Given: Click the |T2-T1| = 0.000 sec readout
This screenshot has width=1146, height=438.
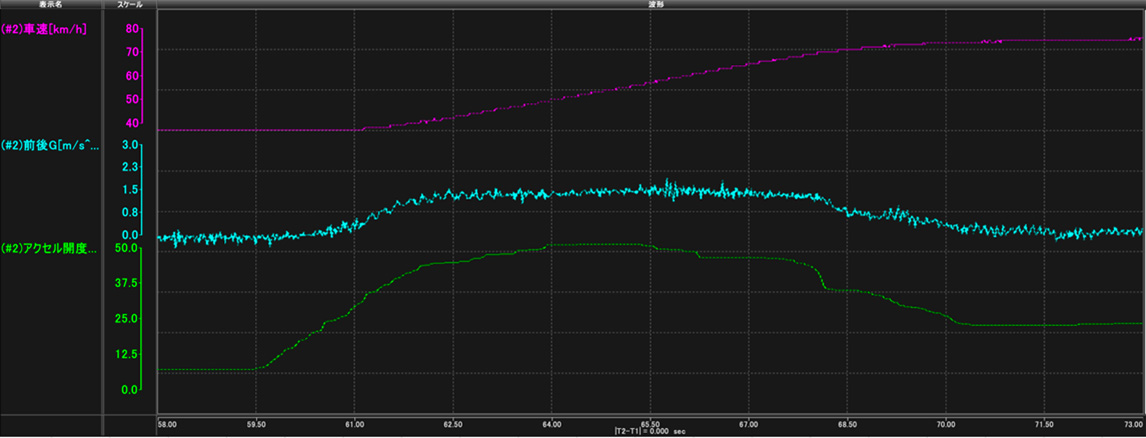Looking at the screenshot, I should tap(651, 433).
